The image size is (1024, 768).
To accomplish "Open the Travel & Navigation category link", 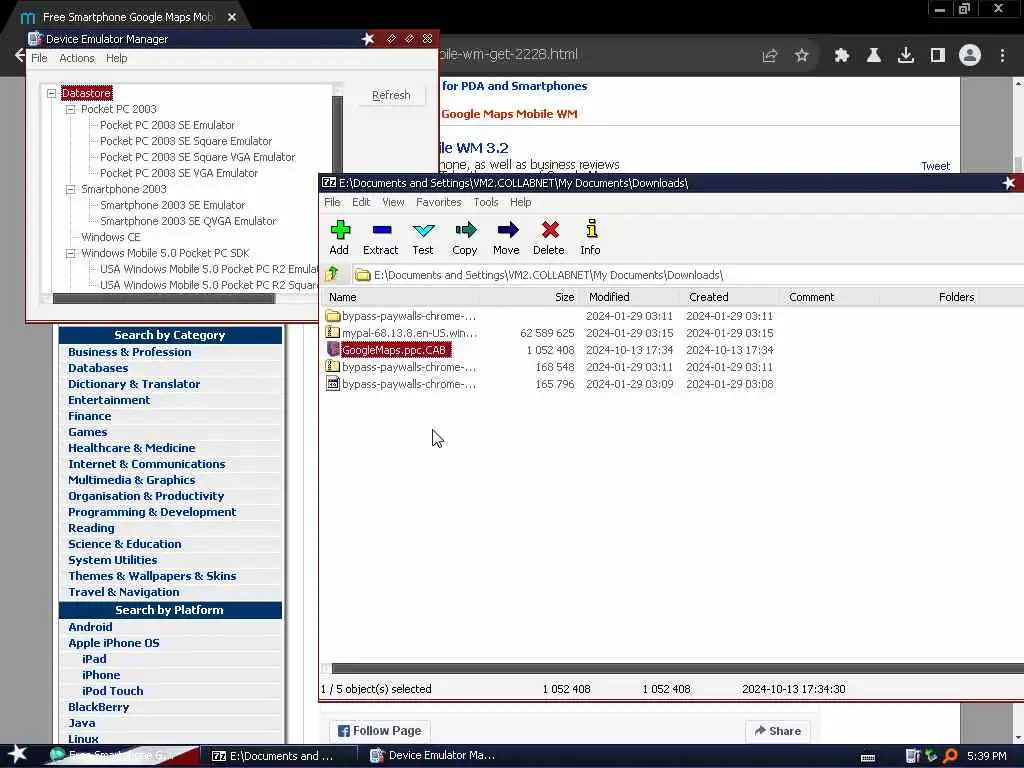I will pyautogui.click(x=123, y=592).
